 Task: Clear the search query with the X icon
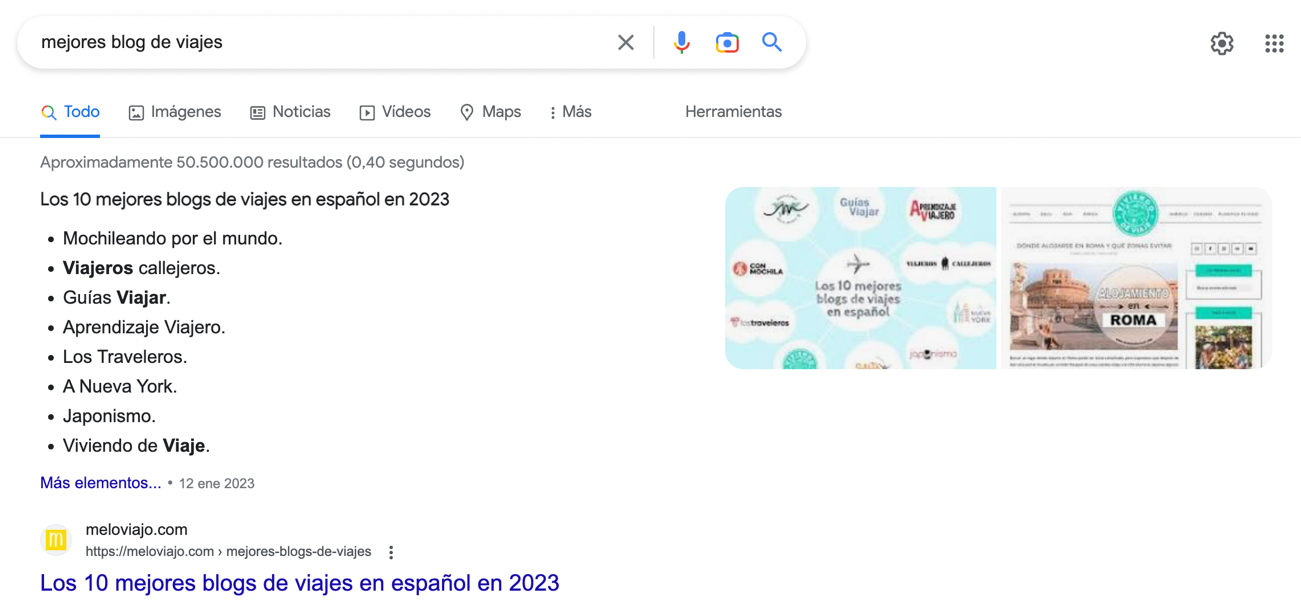coord(626,42)
